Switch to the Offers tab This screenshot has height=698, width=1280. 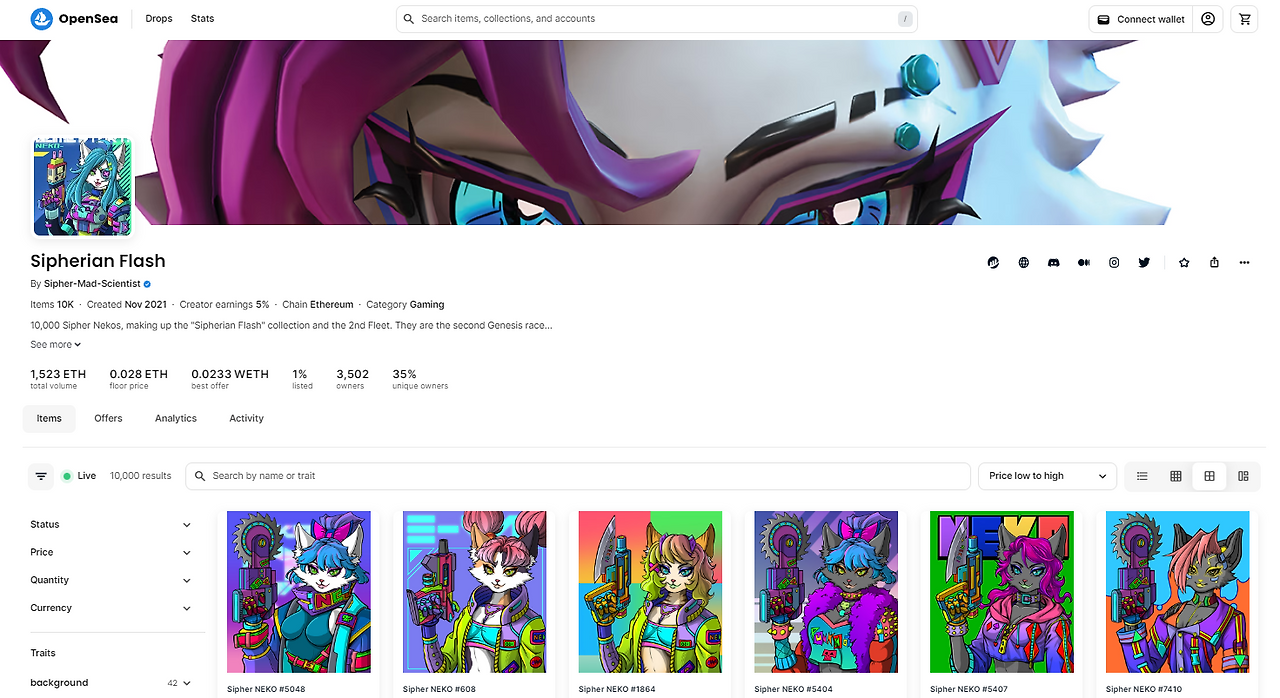(108, 418)
